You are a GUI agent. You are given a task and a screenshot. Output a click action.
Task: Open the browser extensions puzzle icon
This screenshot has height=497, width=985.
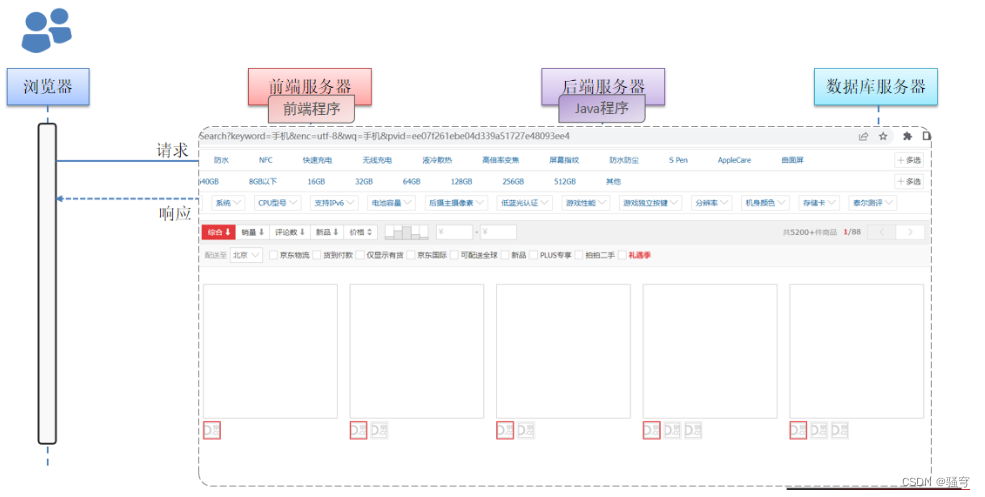coord(907,136)
